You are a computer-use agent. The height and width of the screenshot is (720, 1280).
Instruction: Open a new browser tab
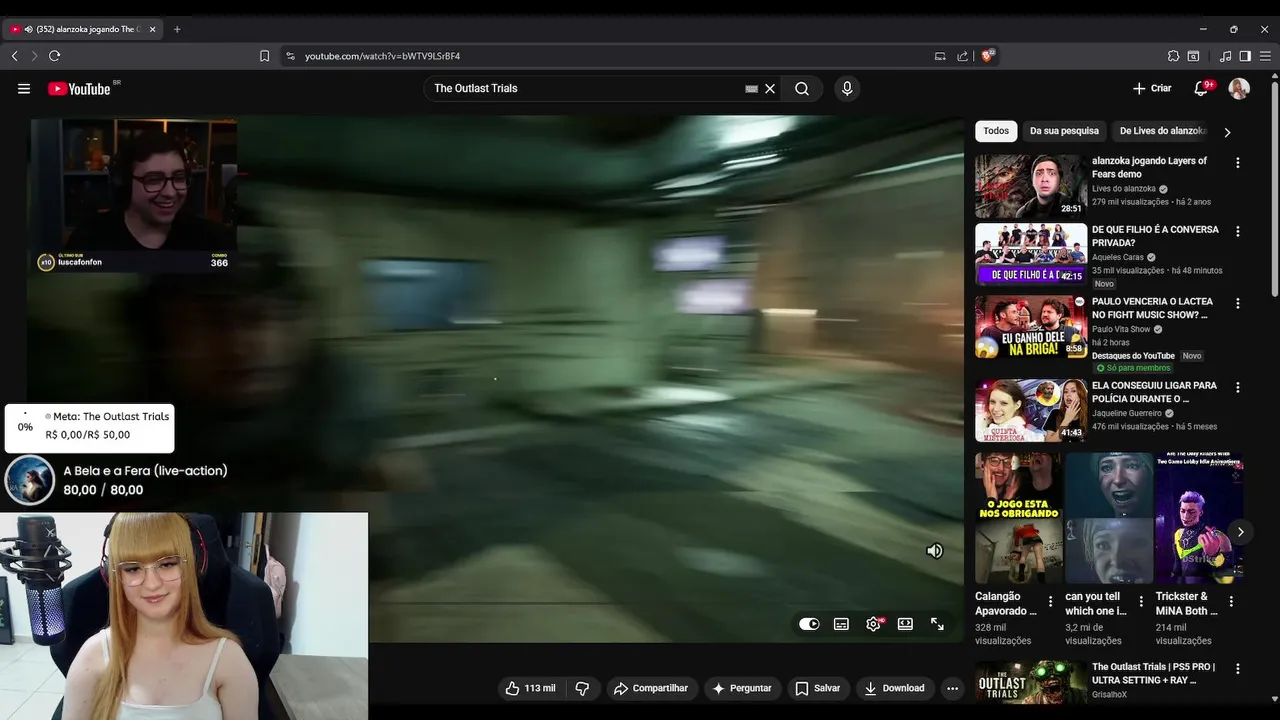click(x=177, y=29)
